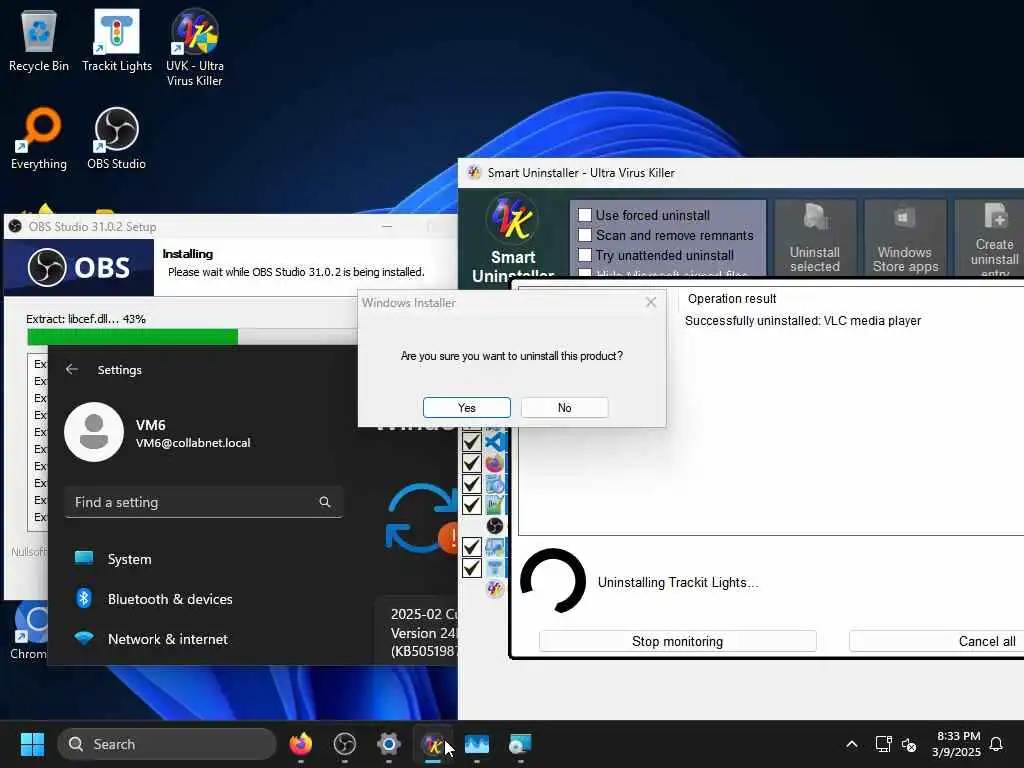
Task: Click the taskbar Search box
Action: [x=167, y=744]
